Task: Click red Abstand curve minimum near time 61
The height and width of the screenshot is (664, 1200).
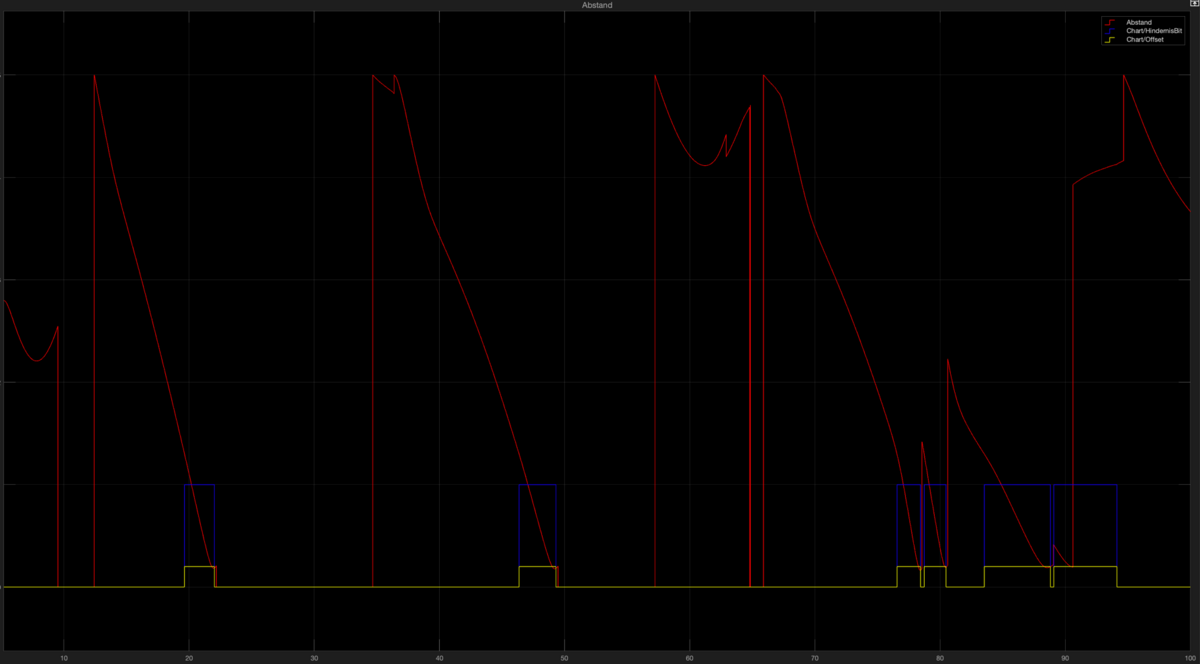Action: 704,166
